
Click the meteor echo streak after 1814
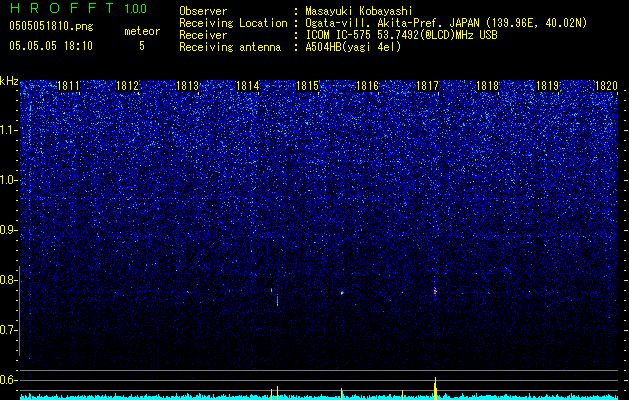[277, 301]
